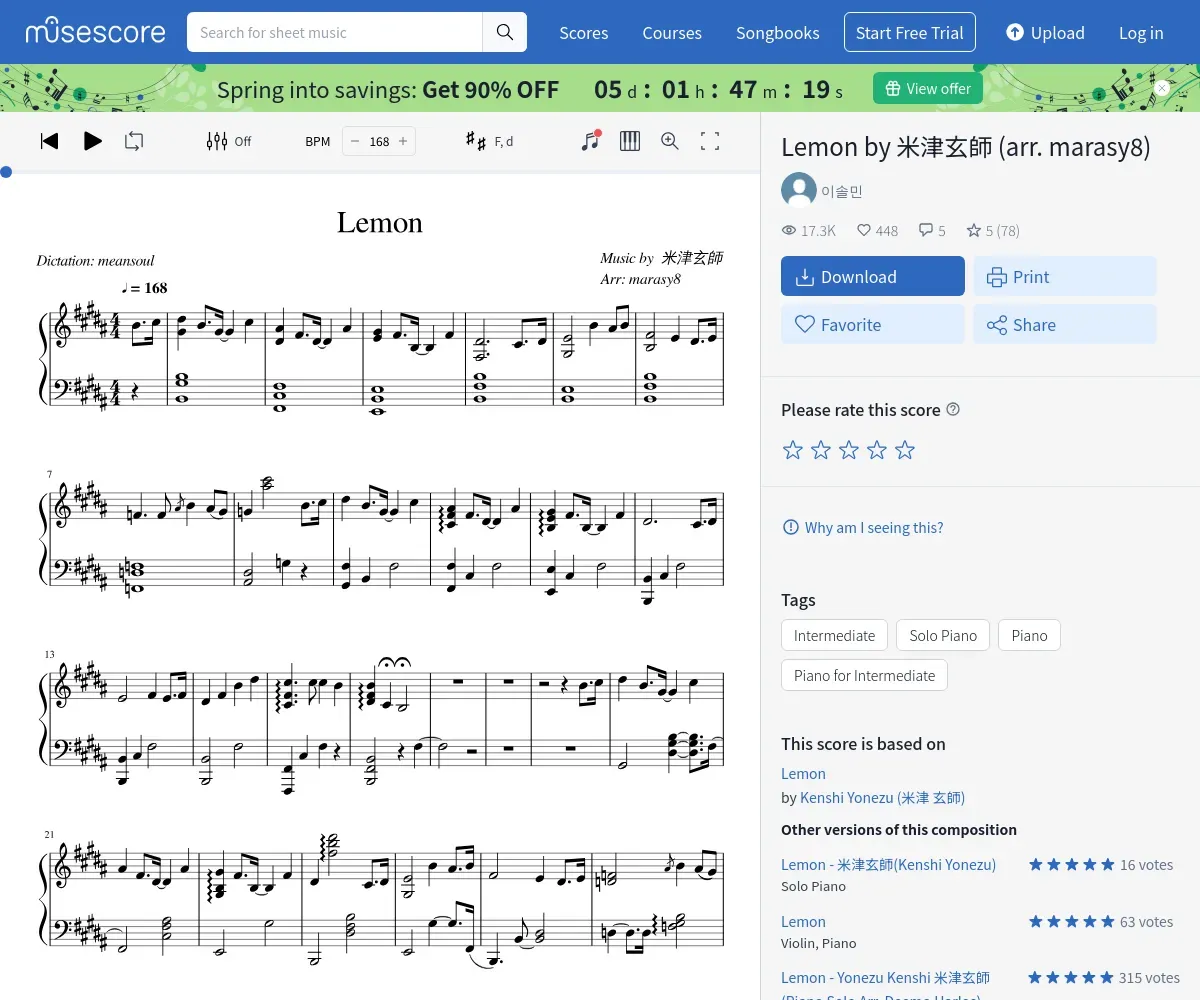Close the Spring savings banner
The image size is (1200, 1000).
point(1162,88)
